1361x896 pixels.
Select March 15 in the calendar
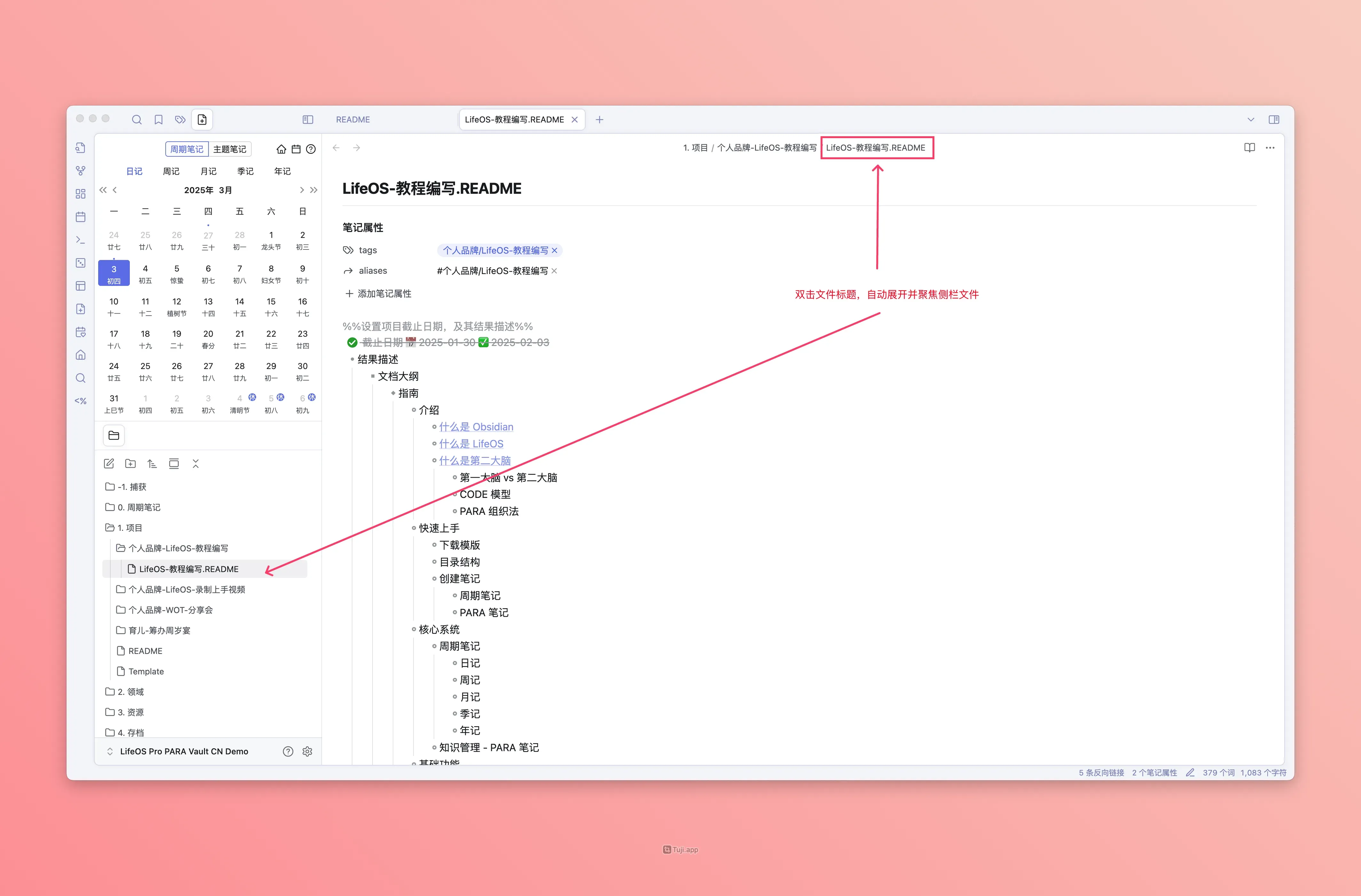point(271,306)
